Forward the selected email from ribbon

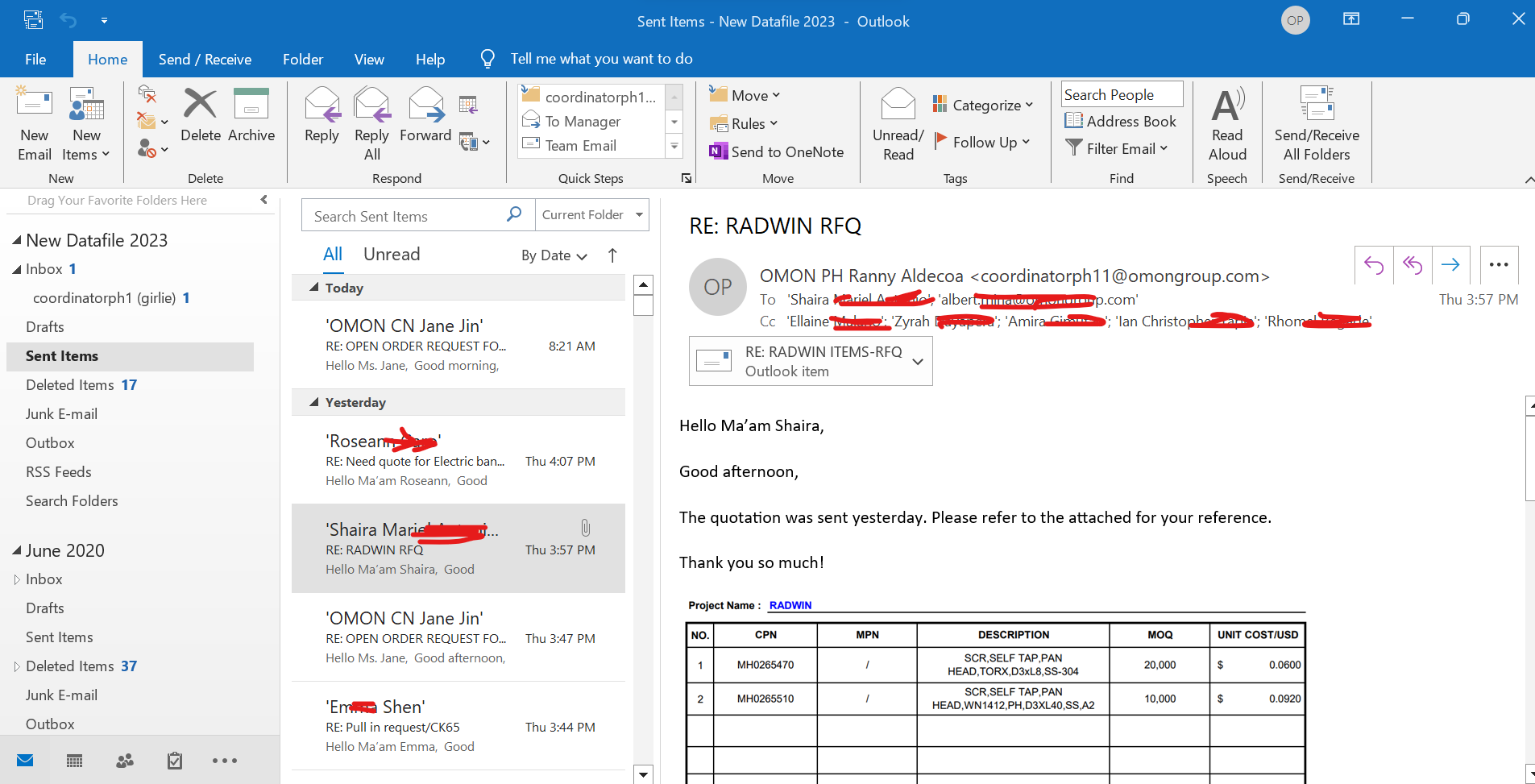(425, 115)
